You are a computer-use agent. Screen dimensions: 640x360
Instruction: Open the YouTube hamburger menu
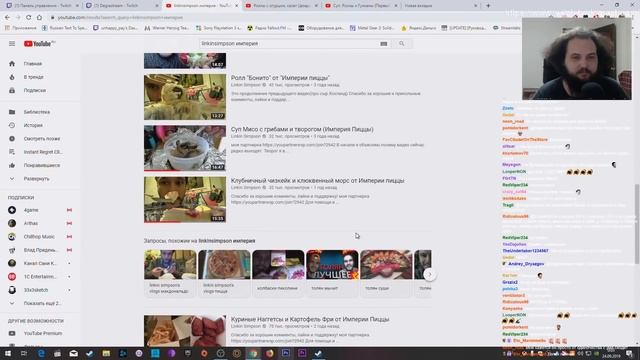pyautogui.click(x=12, y=44)
